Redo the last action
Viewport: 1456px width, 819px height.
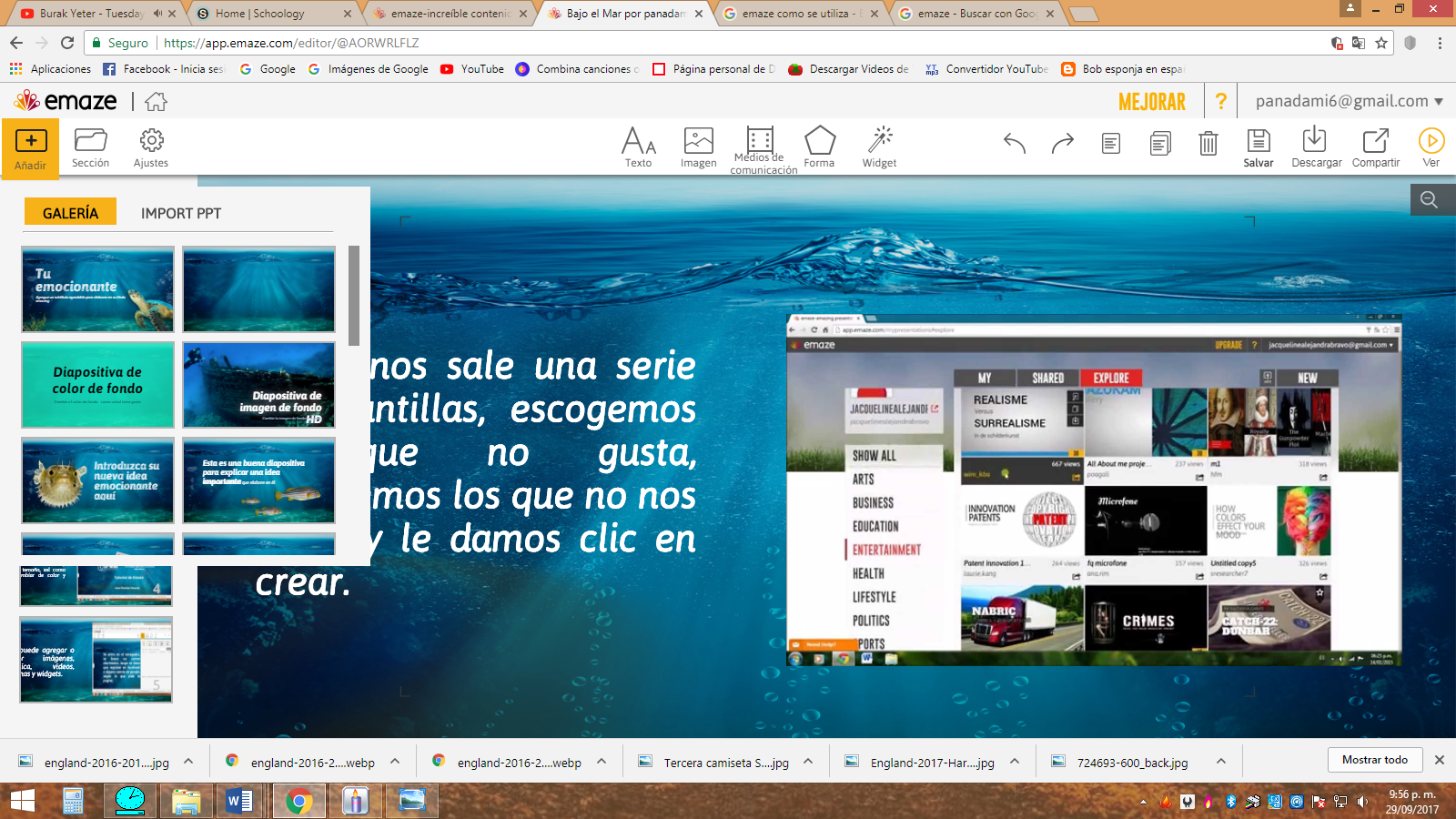click(1062, 143)
